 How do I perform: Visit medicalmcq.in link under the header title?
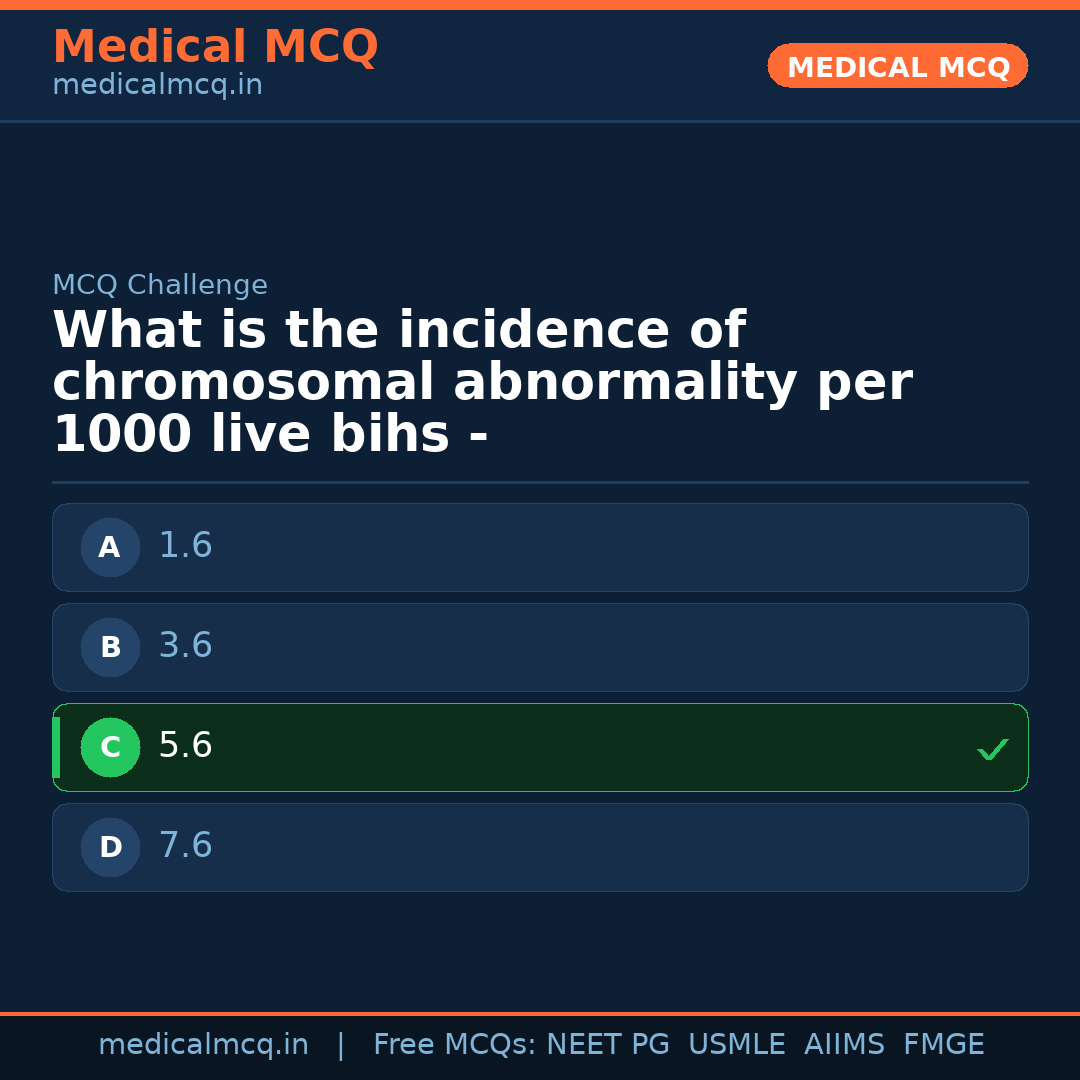(x=157, y=85)
